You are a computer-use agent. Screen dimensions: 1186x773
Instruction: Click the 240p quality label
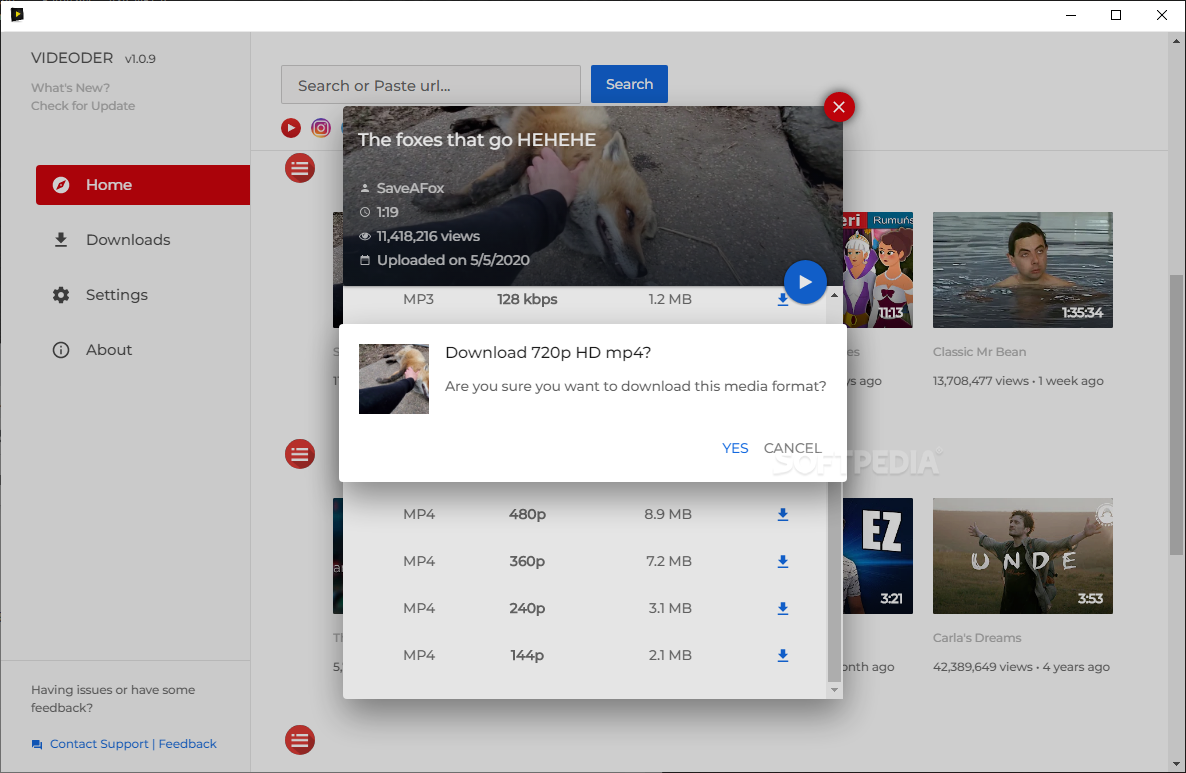[x=527, y=608]
